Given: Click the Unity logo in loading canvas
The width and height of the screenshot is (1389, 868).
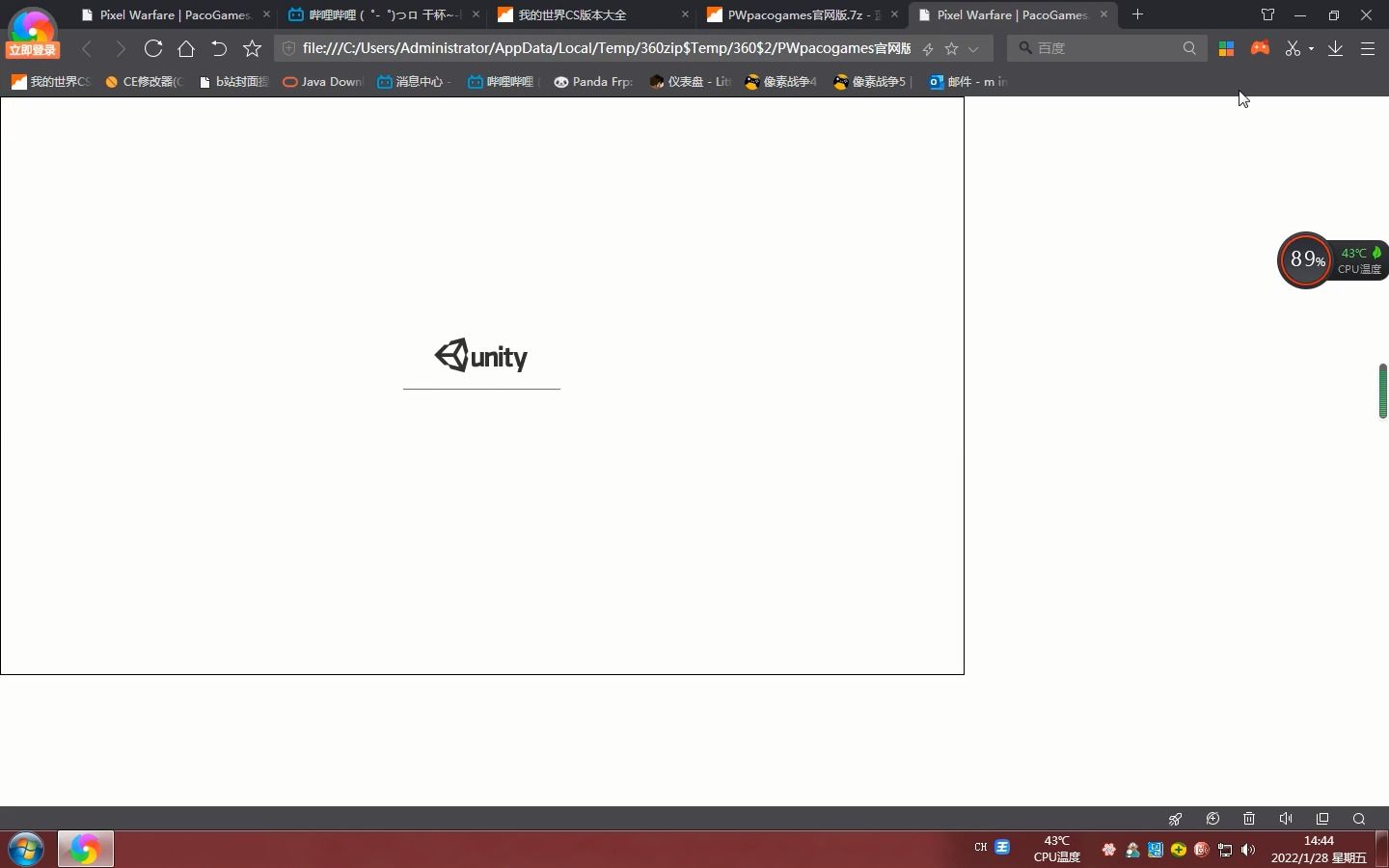Looking at the screenshot, I should 481,356.
